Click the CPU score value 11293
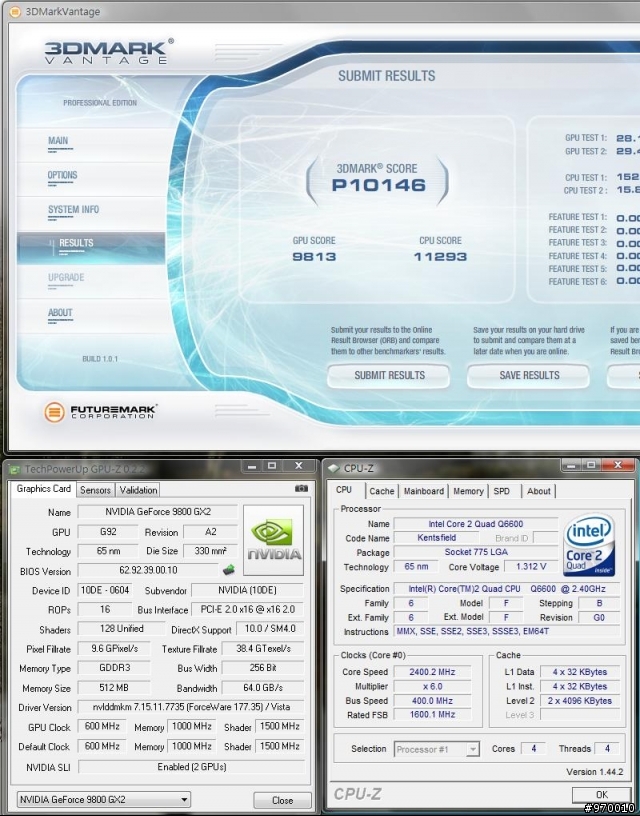The width and height of the screenshot is (640, 816). [440, 257]
